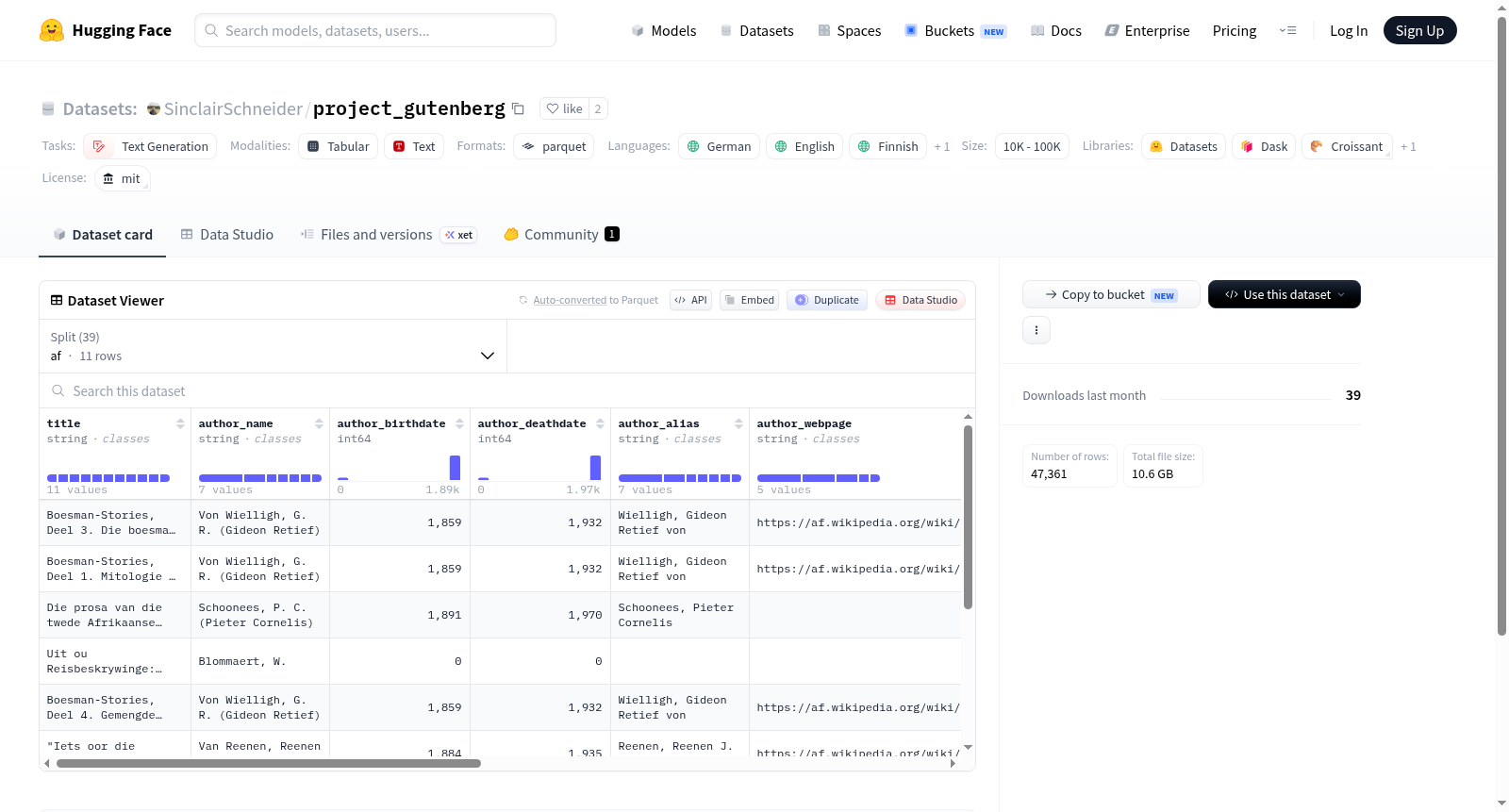
Task: Open the Community tab
Action: [x=561, y=235]
